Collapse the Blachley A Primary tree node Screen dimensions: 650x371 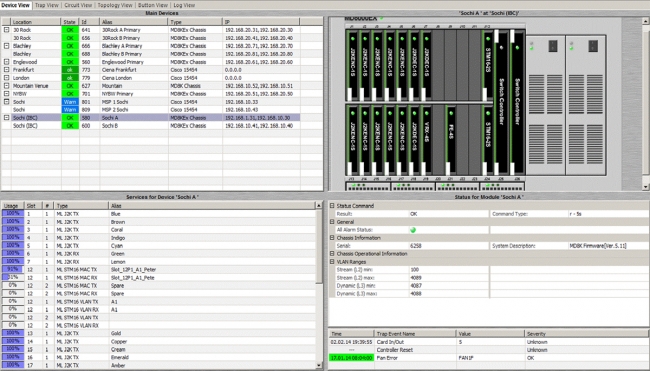click(6, 46)
